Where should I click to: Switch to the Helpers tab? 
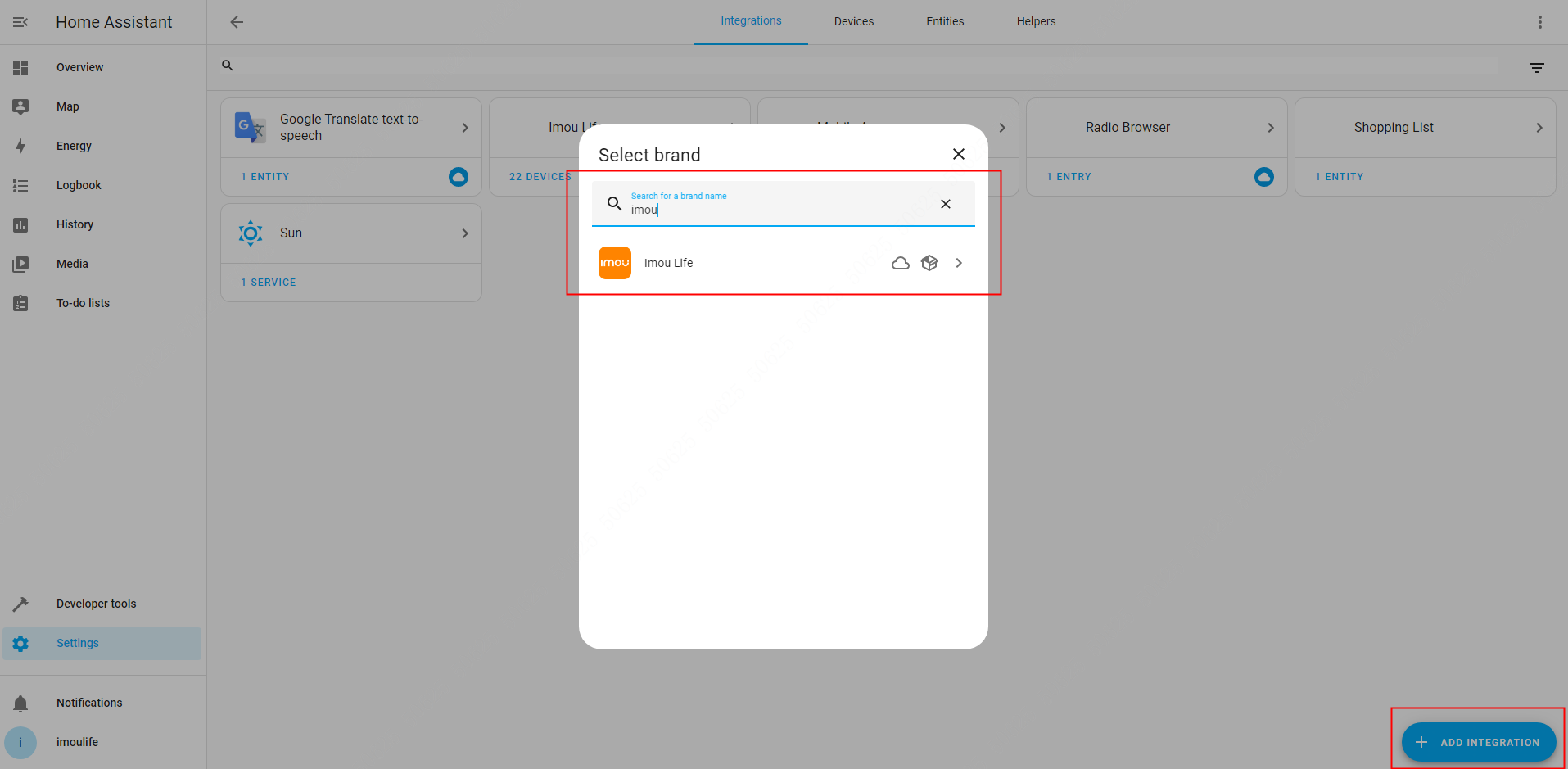[x=1036, y=21]
